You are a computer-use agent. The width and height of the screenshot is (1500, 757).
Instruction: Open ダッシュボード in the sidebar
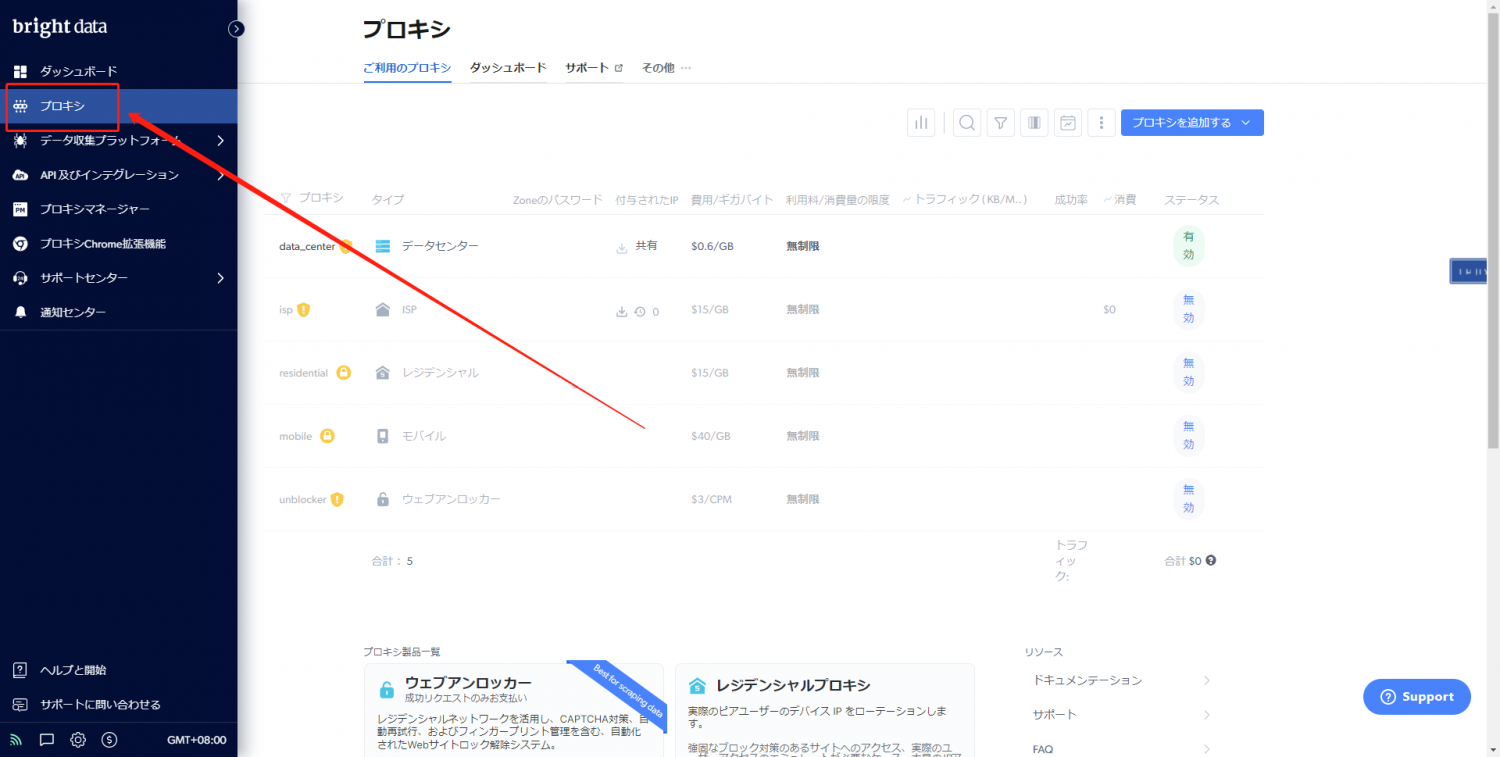pos(118,71)
